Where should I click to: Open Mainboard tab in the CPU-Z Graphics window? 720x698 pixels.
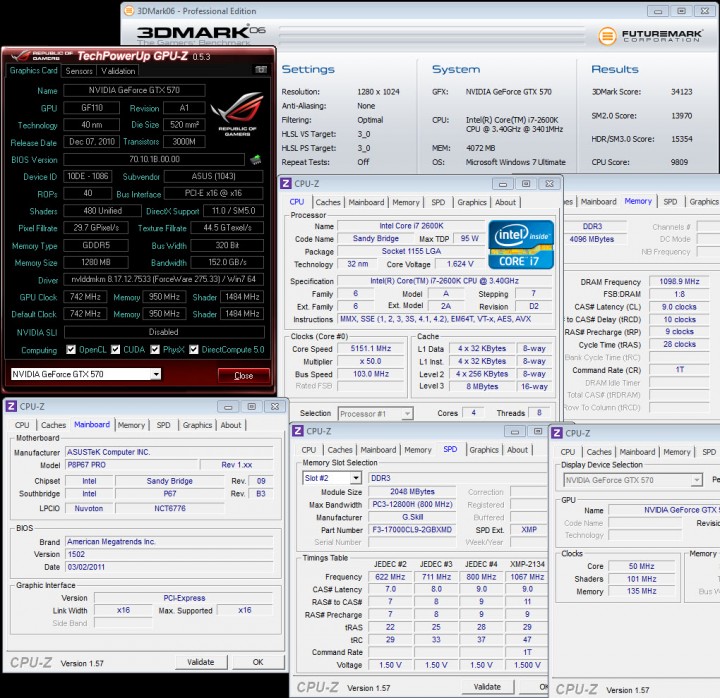point(637,452)
